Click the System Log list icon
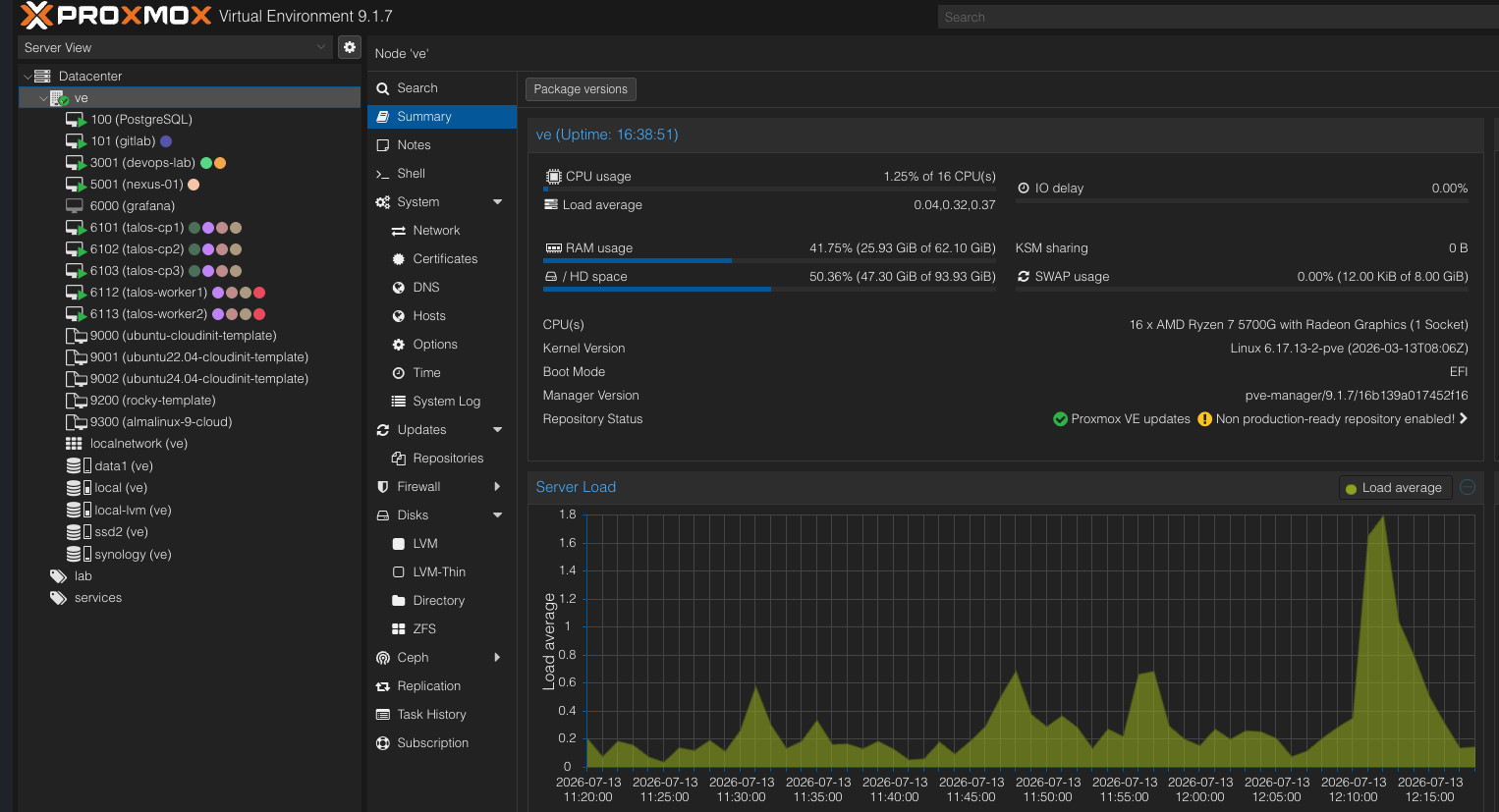 (x=399, y=402)
